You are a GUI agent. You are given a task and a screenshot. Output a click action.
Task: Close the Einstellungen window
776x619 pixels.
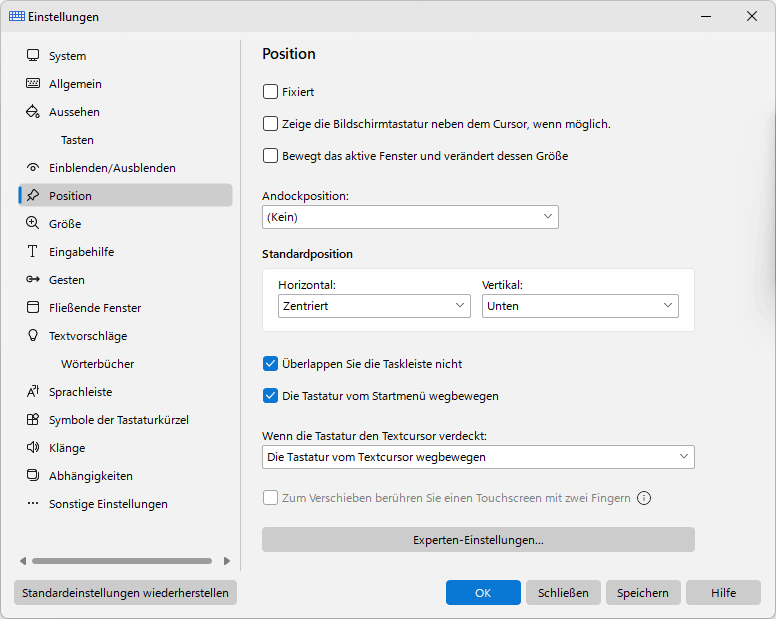point(752,16)
